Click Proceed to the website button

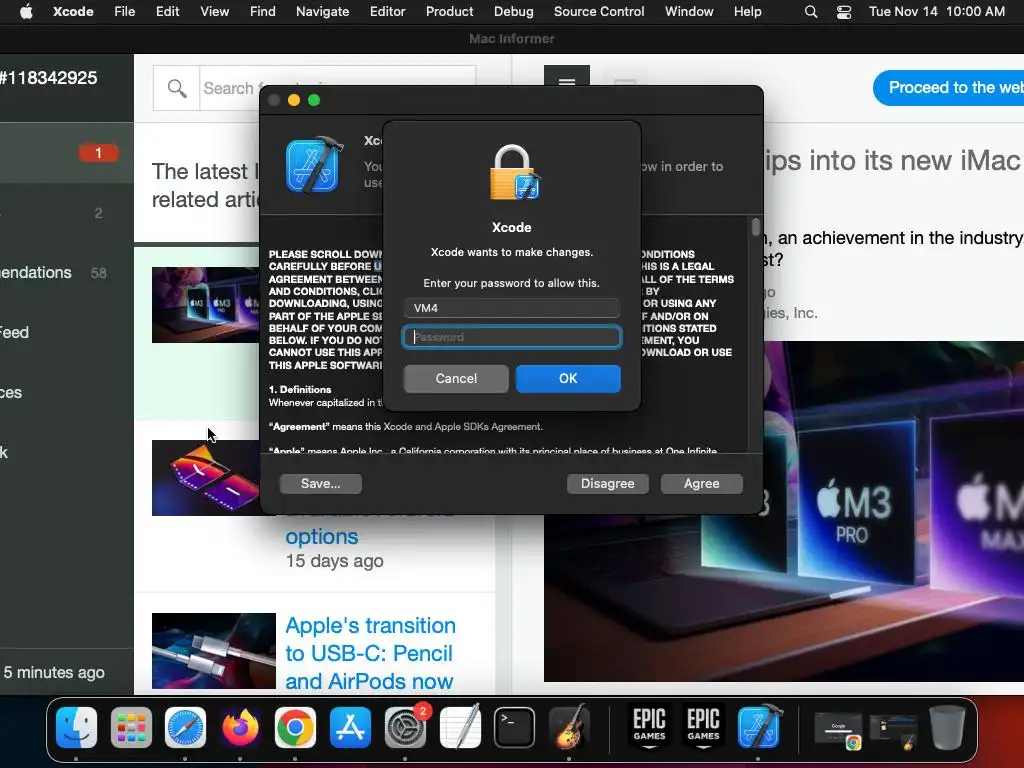click(x=949, y=88)
